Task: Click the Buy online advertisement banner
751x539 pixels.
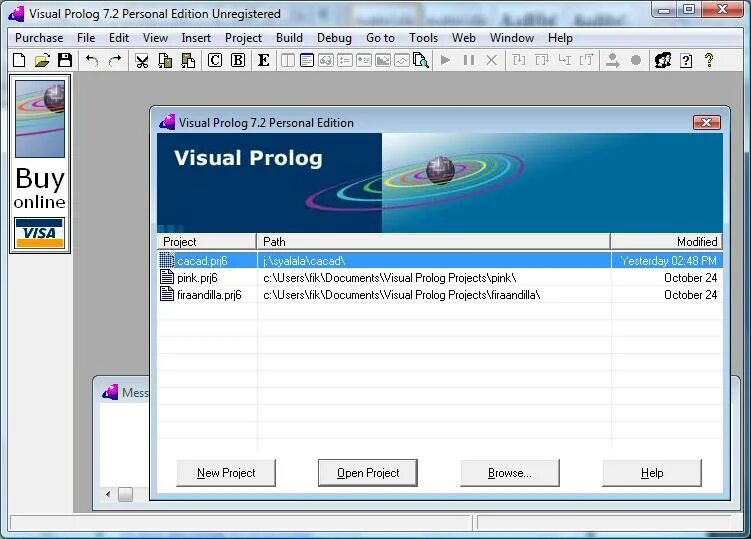Action: tap(40, 163)
